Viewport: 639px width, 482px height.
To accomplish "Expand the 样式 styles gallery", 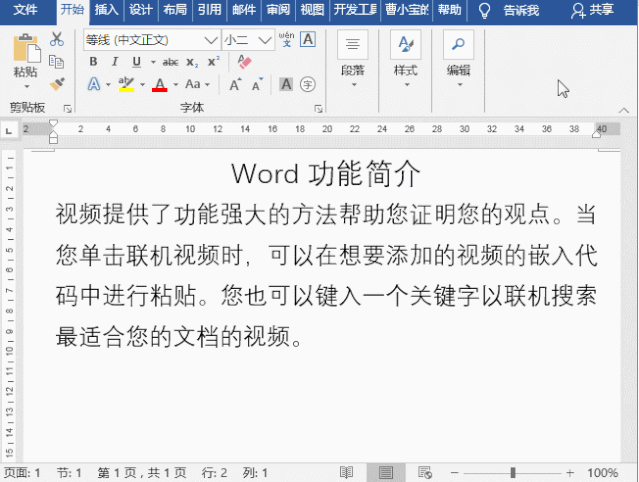I will pyautogui.click(x=405, y=60).
